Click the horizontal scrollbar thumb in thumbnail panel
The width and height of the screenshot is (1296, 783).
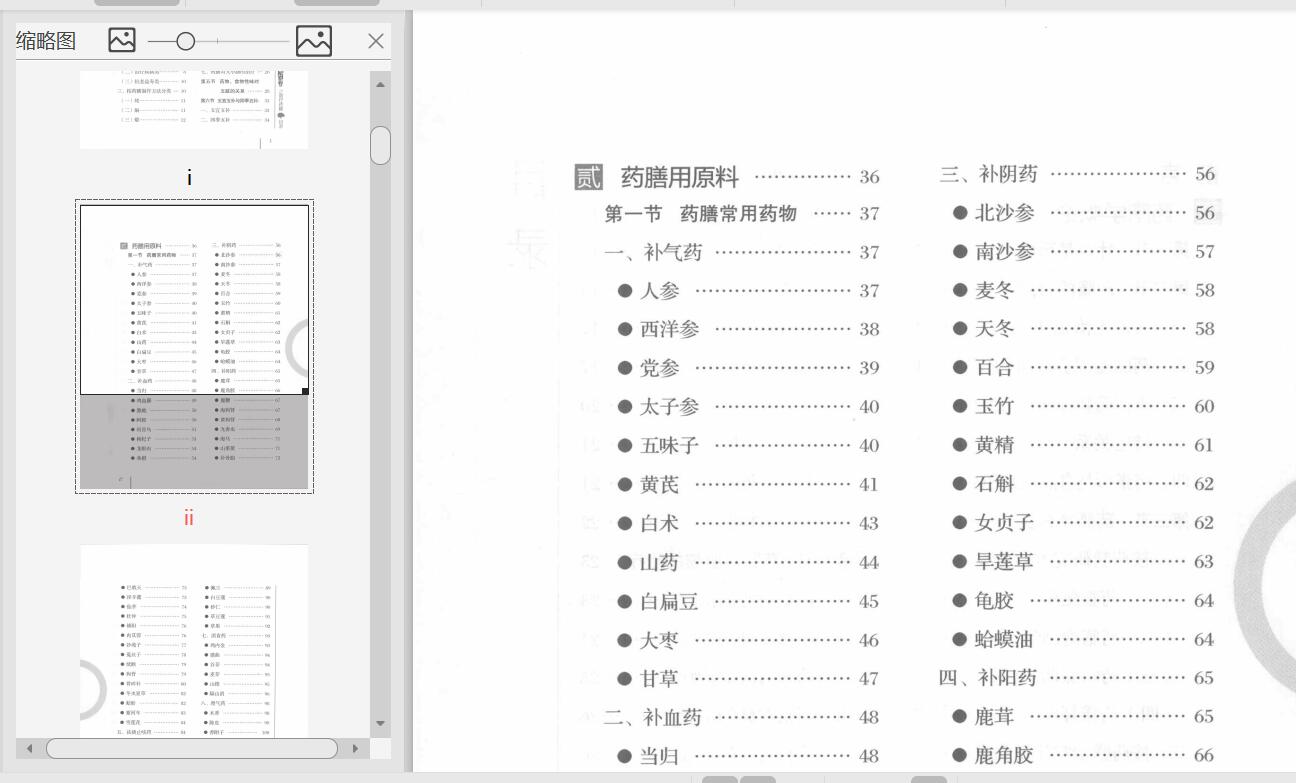pyautogui.click(x=192, y=748)
